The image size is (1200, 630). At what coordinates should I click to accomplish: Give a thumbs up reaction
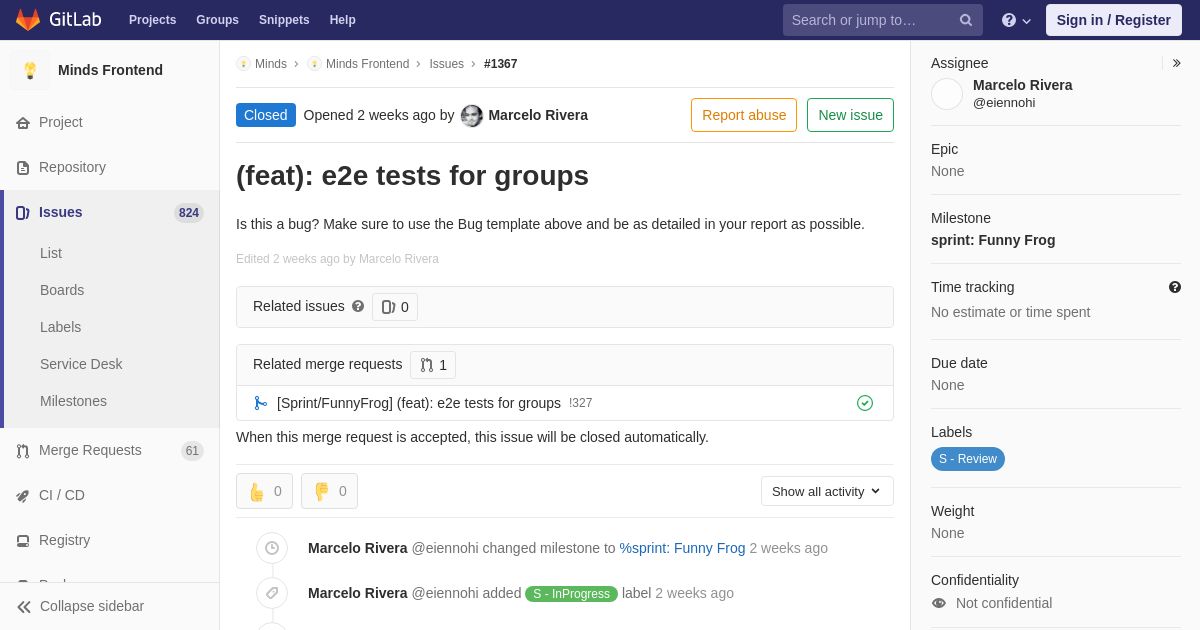pyautogui.click(x=264, y=491)
